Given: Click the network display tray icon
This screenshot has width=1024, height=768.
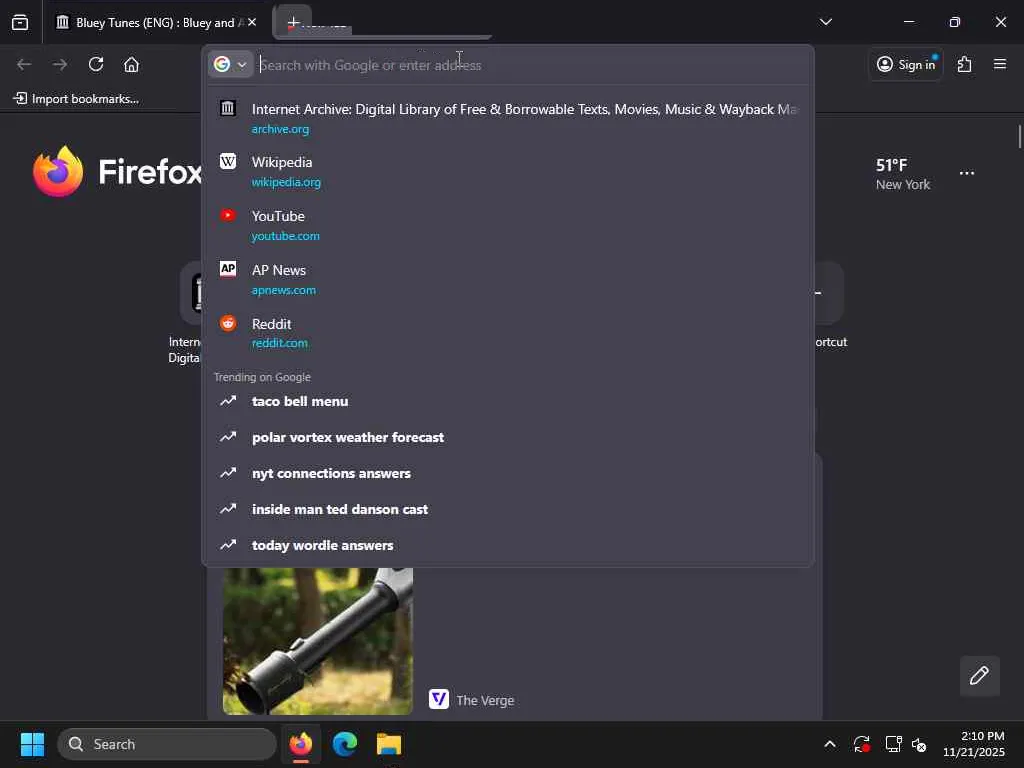Looking at the screenshot, I should (x=893, y=744).
